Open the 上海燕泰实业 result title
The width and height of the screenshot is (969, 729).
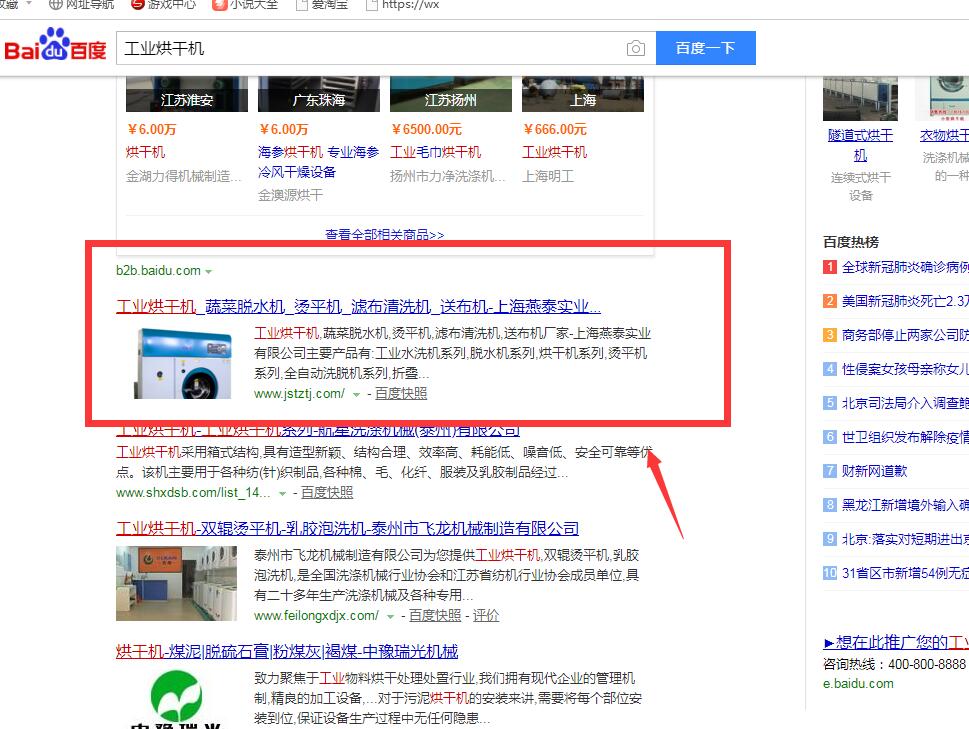point(358,306)
